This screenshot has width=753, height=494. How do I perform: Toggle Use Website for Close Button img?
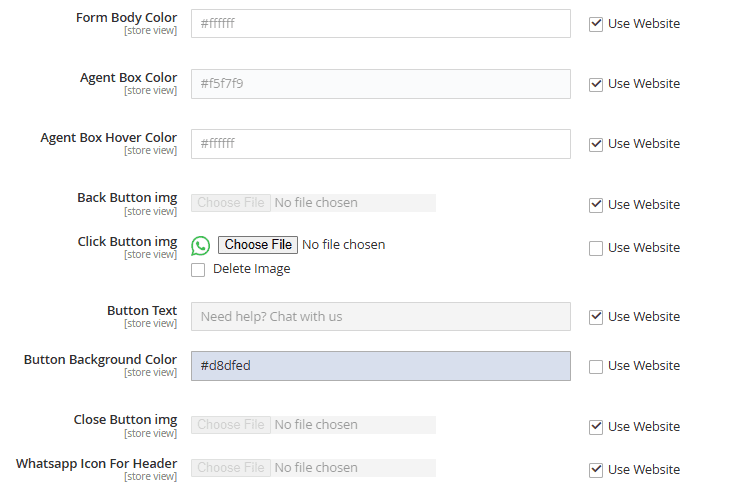(596, 427)
